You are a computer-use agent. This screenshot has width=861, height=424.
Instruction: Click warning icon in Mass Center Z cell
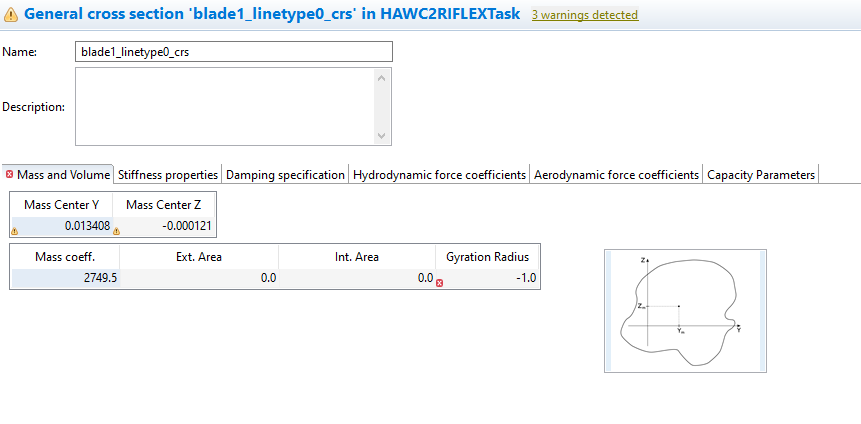pos(117,231)
